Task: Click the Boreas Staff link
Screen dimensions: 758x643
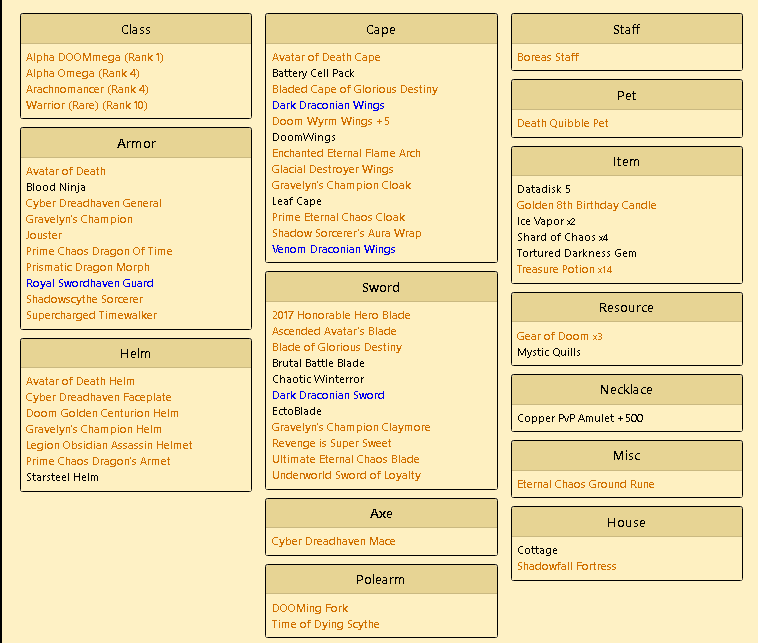Action: pyautogui.click(x=548, y=57)
